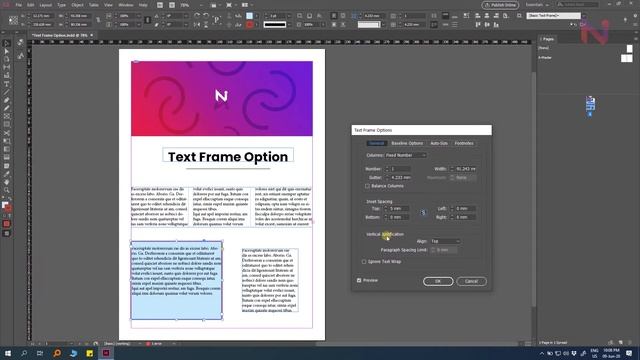
Task: Open the File menu
Action: pyautogui.click(x=18, y=5)
